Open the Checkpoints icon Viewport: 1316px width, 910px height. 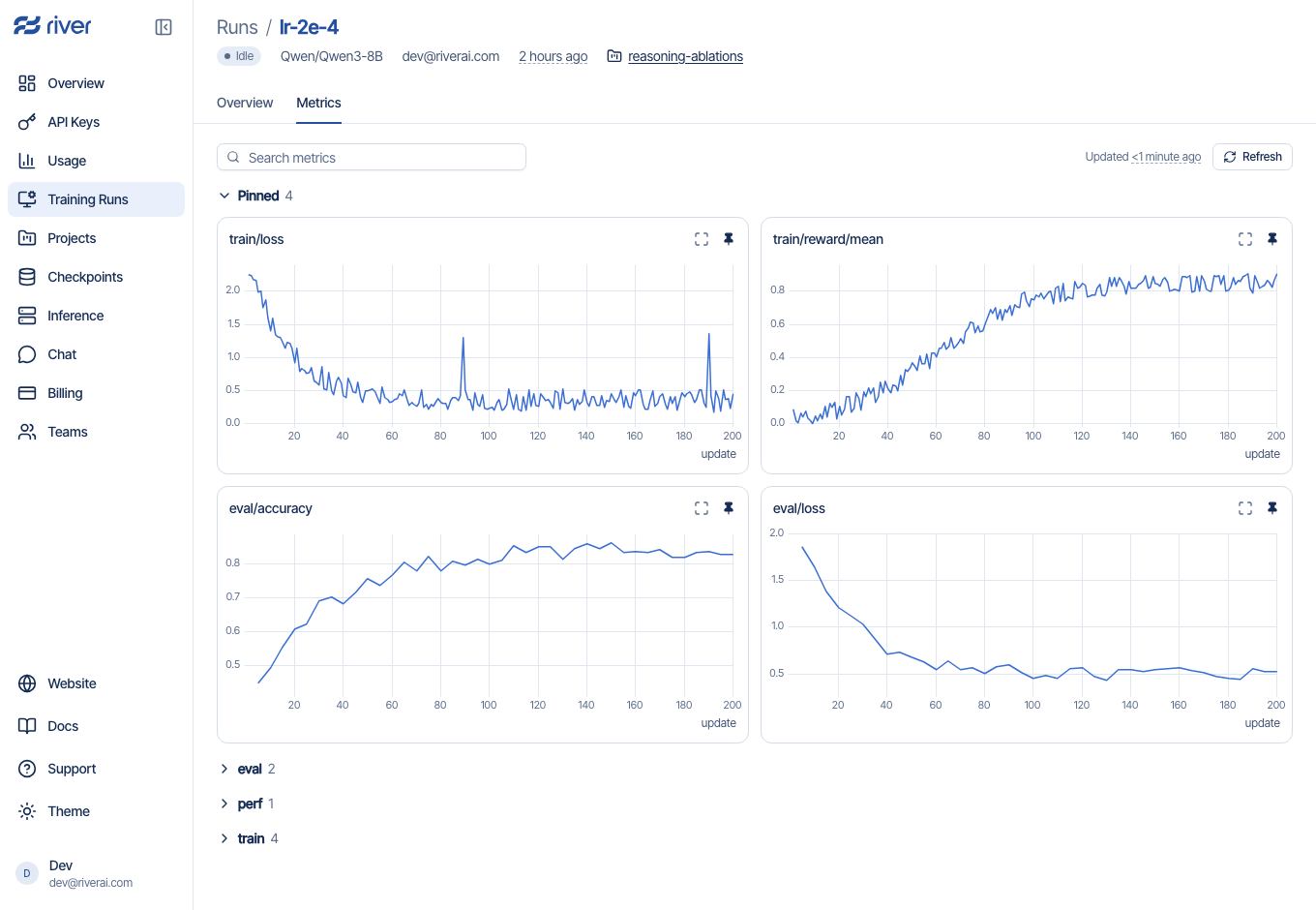point(27,277)
